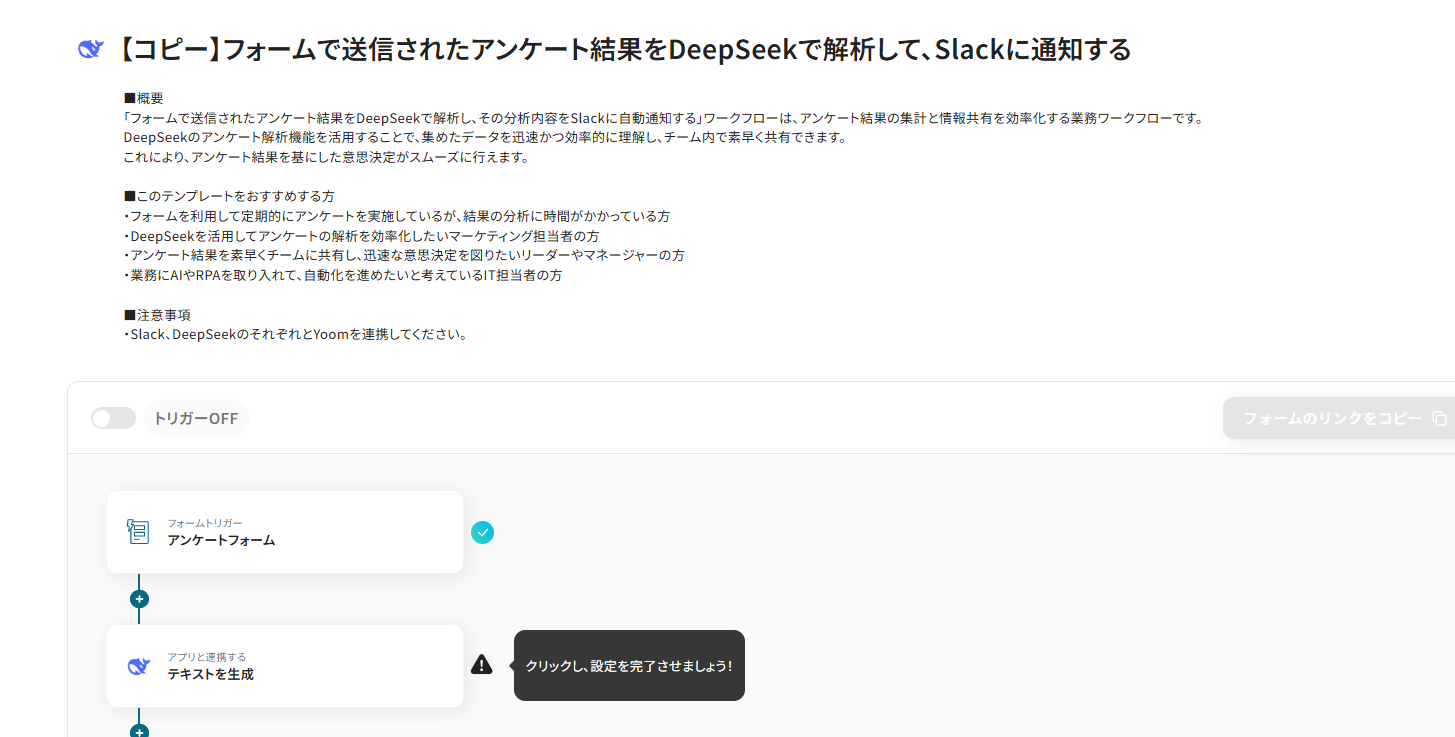Add a step with plus below アンケートフォーム

point(139,599)
